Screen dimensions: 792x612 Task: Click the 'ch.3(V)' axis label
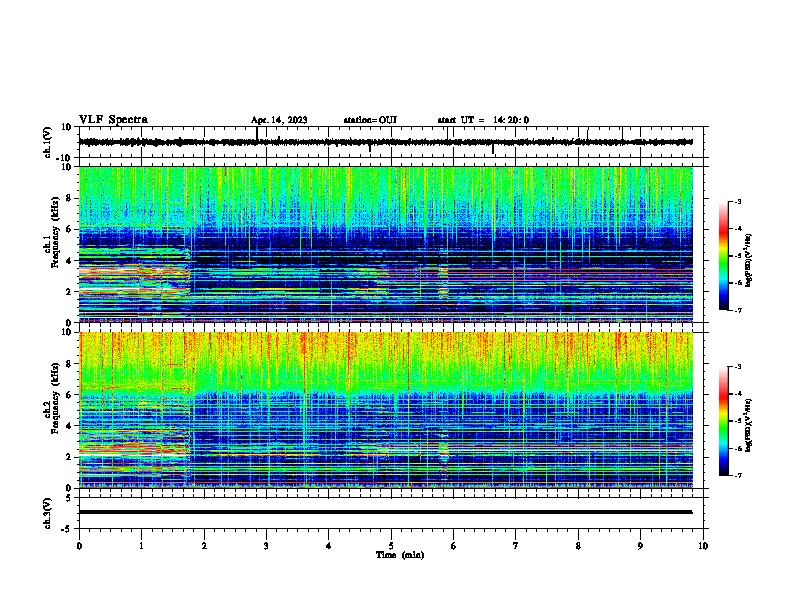47,513
